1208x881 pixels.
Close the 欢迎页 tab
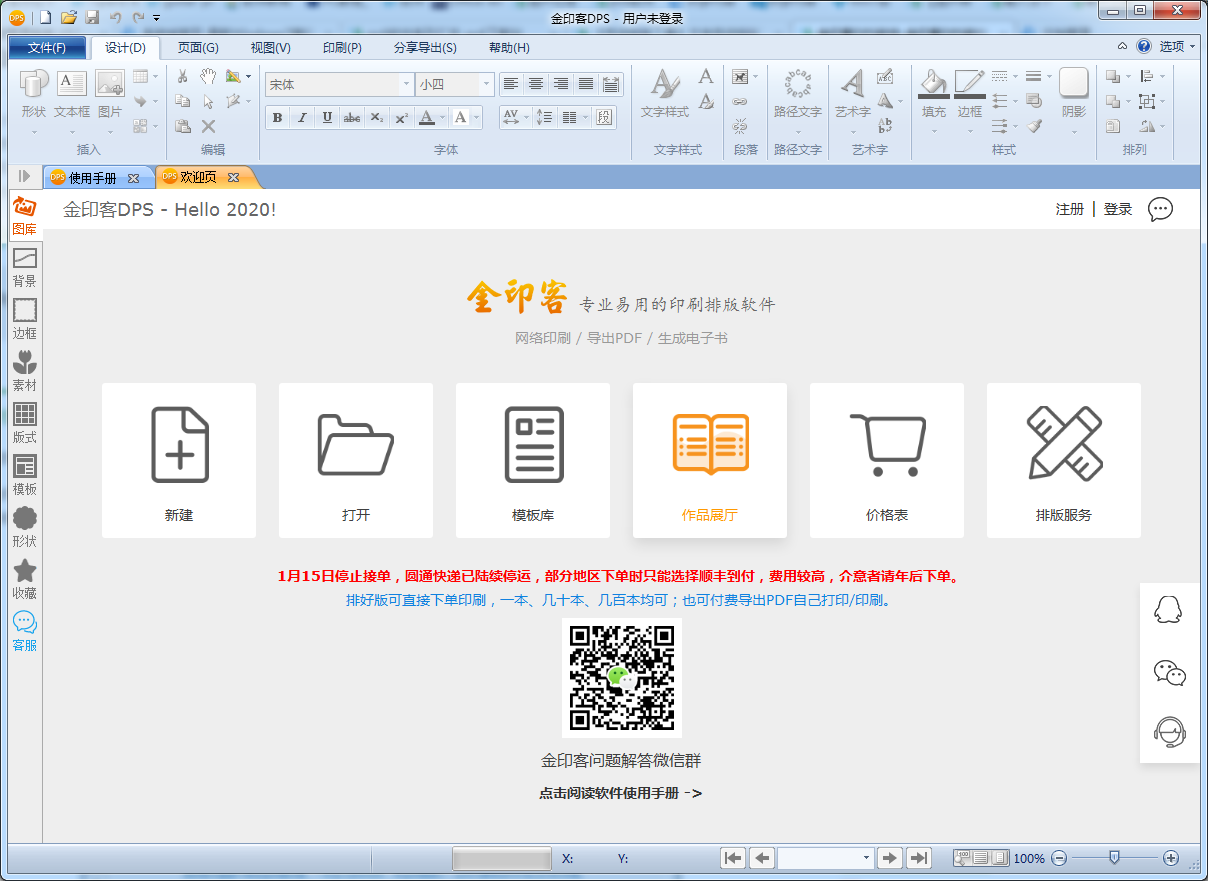tap(233, 178)
